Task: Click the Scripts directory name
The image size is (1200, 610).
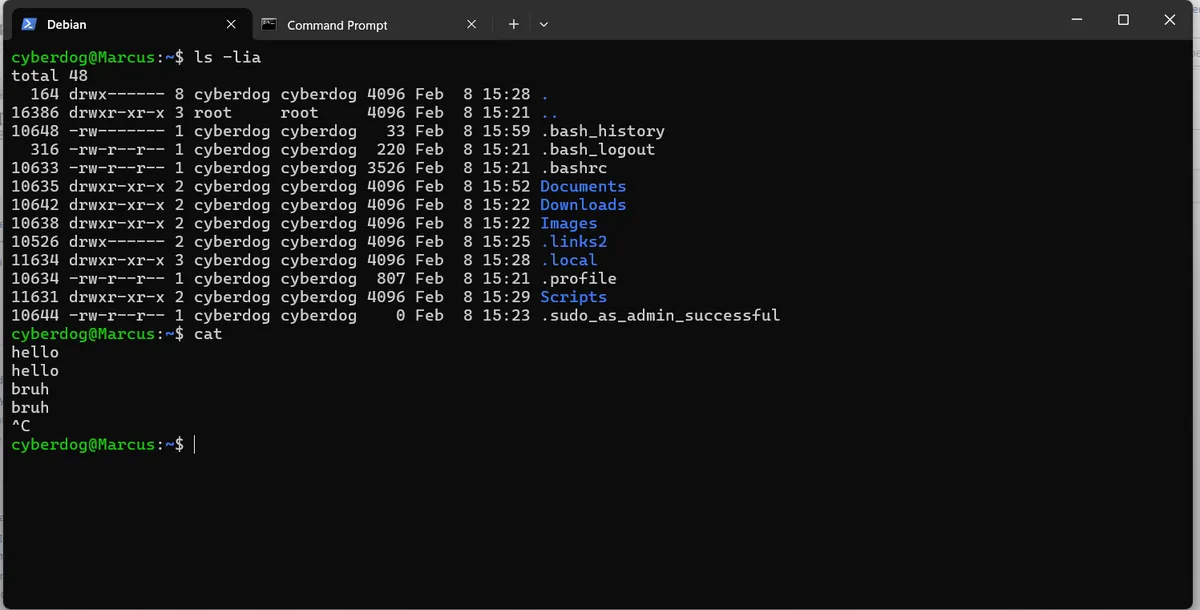Action: click(574, 297)
